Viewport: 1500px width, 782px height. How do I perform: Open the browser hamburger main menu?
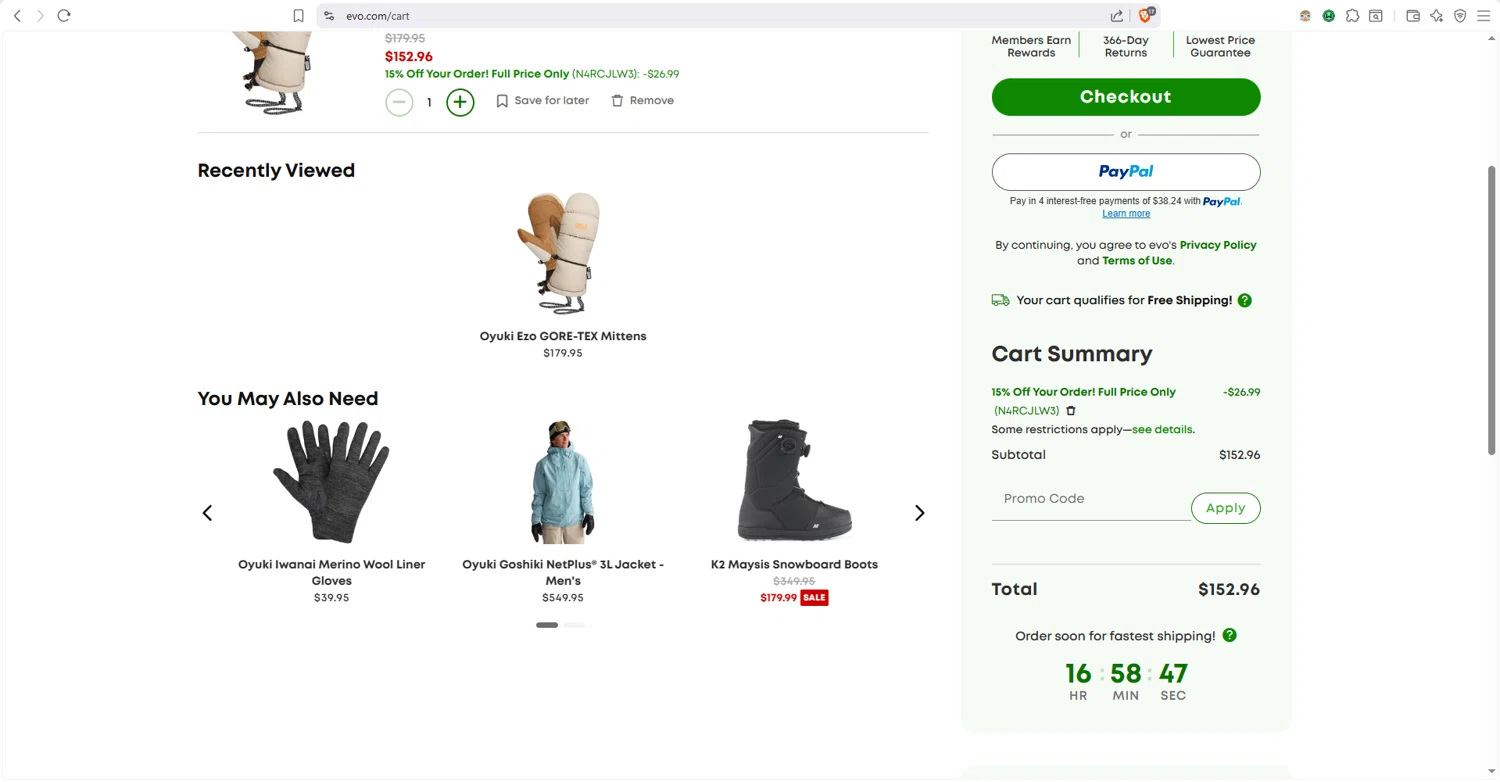(x=1483, y=16)
